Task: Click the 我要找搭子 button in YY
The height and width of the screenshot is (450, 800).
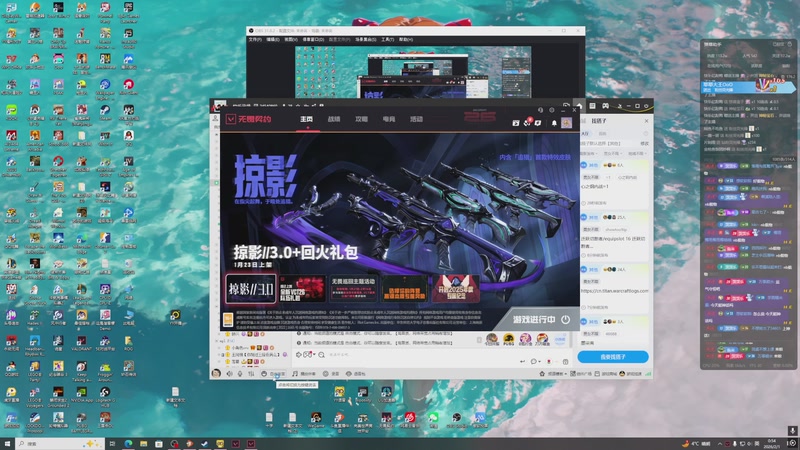Action: click(x=613, y=357)
